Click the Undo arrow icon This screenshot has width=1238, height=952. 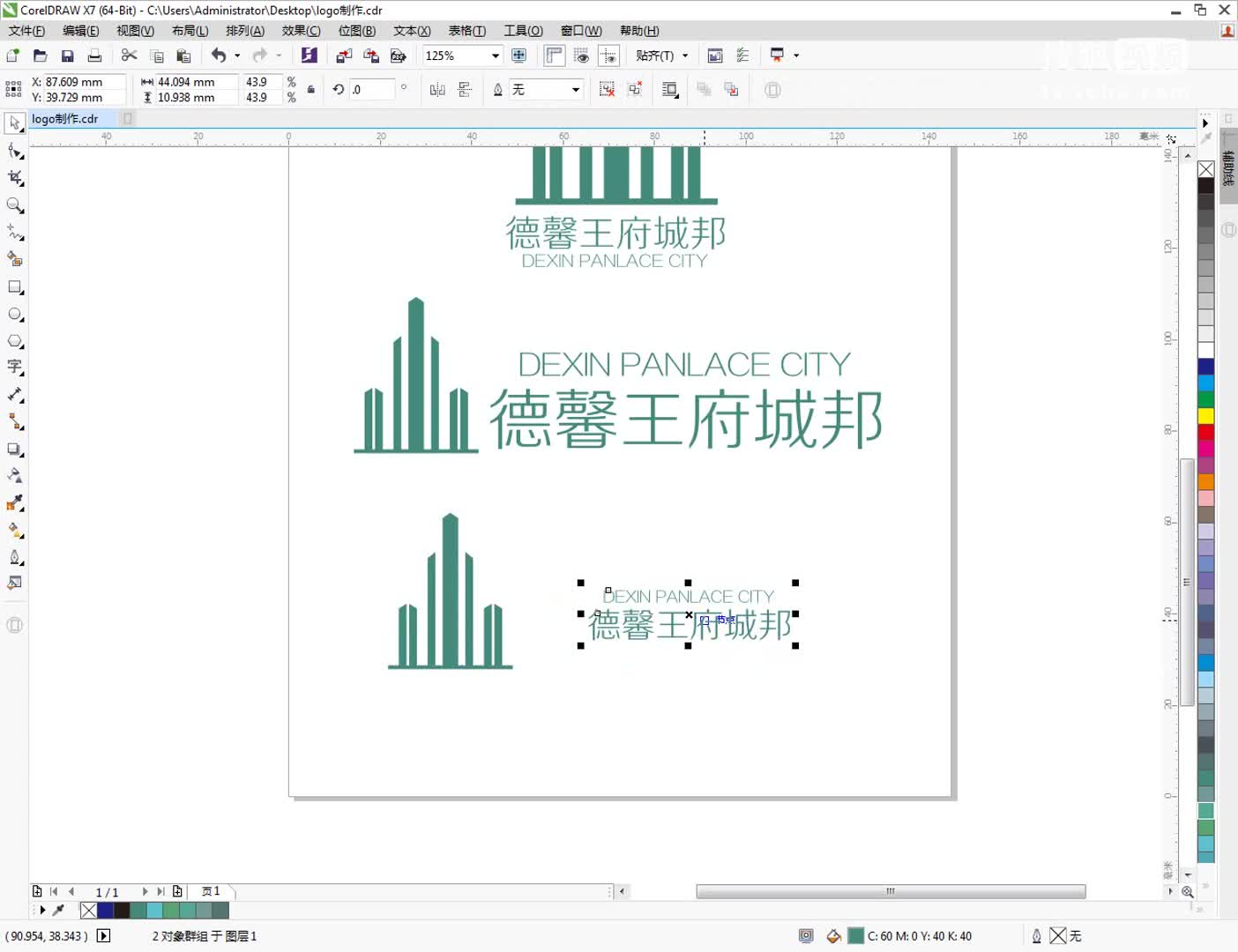tap(218, 56)
